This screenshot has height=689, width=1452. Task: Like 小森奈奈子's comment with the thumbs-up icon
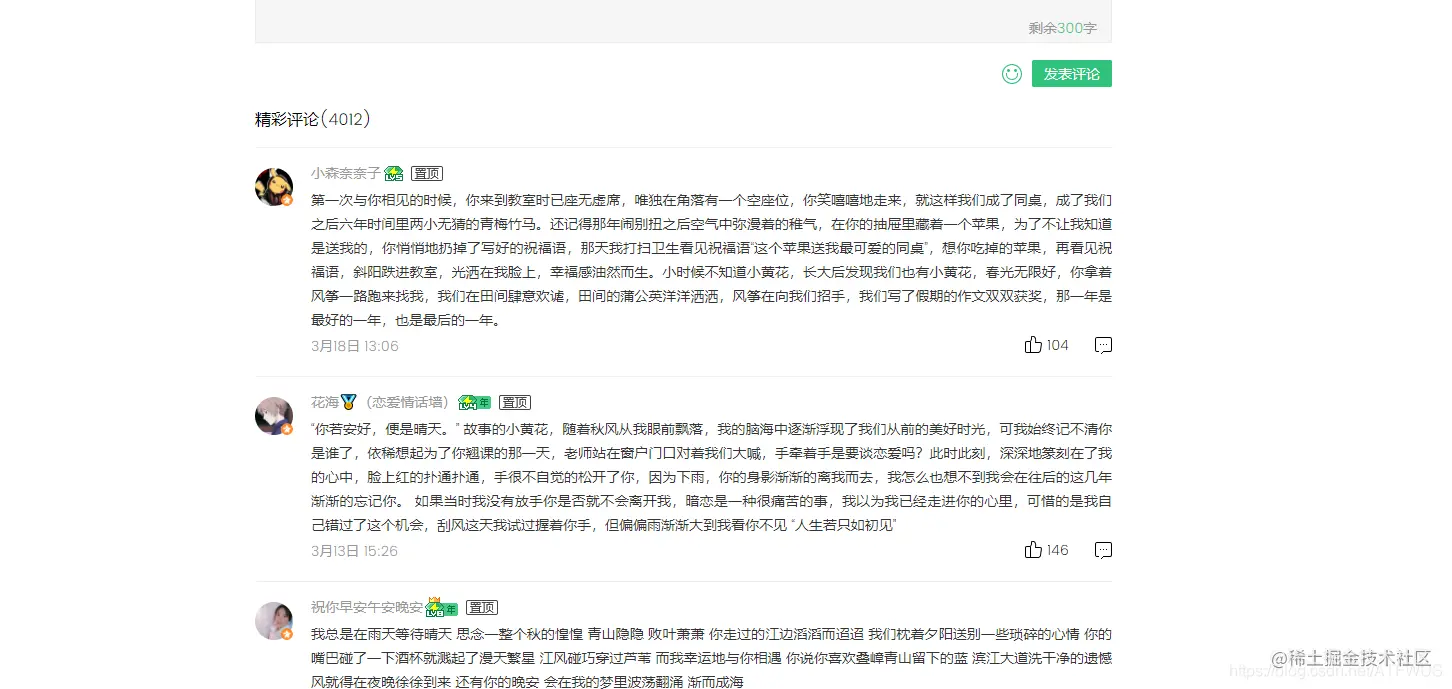1033,344
